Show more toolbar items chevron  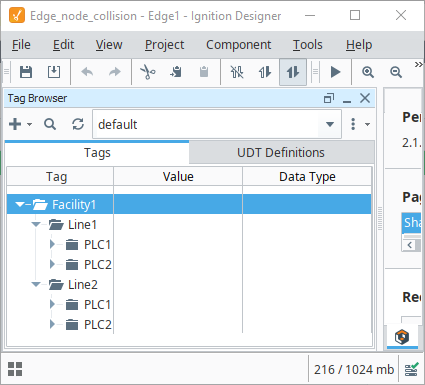pos(419,64)
